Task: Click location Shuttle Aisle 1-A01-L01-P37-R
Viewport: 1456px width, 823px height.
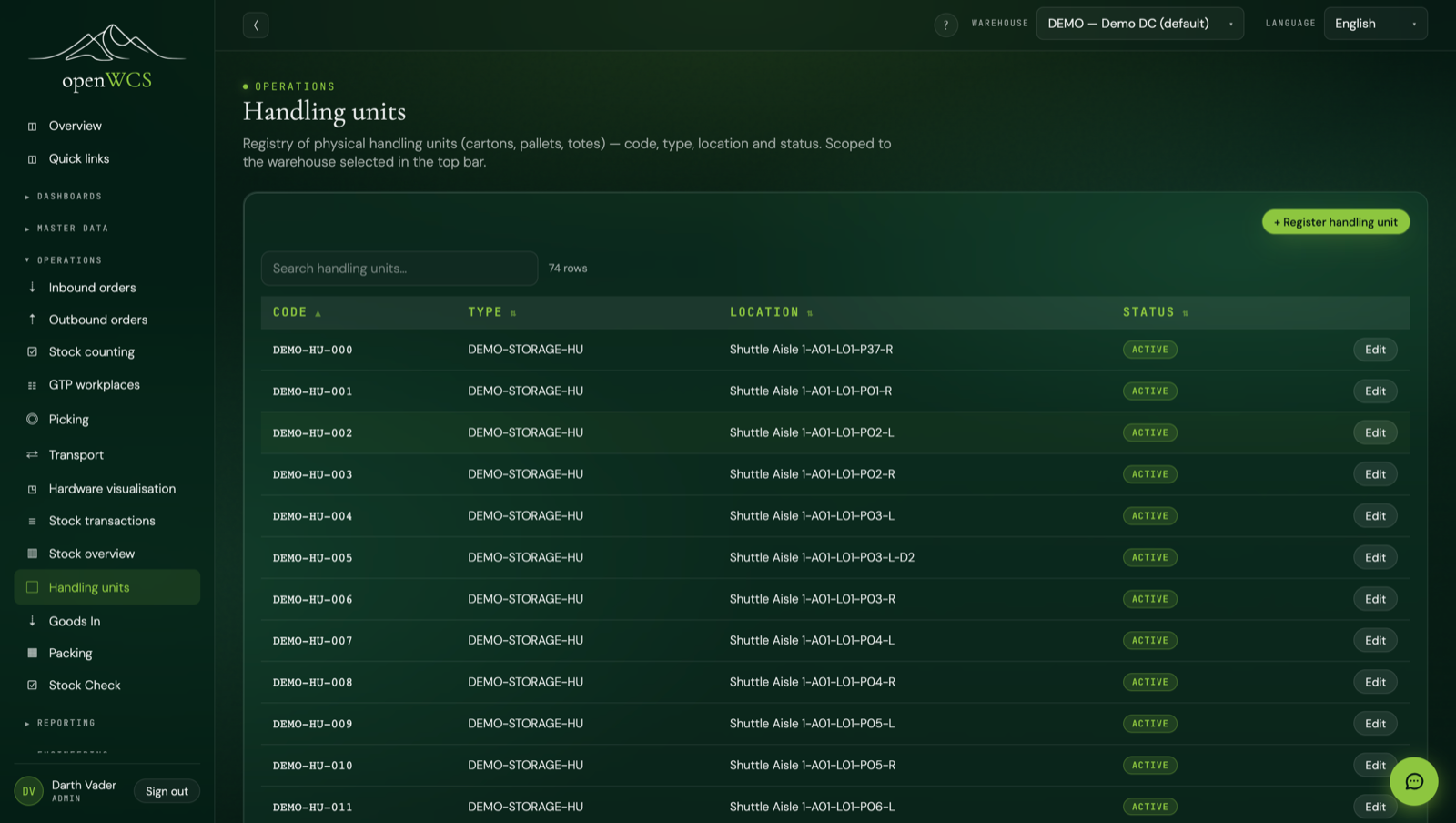Action: 811,350
